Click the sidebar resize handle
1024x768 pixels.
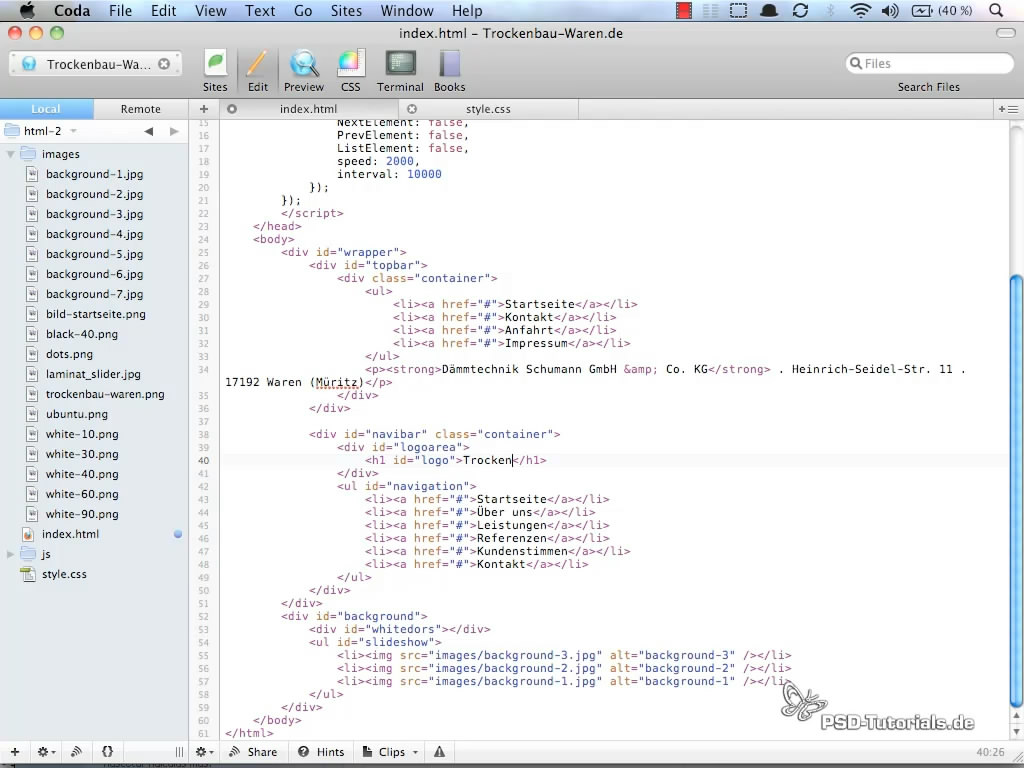coord(179,752)
